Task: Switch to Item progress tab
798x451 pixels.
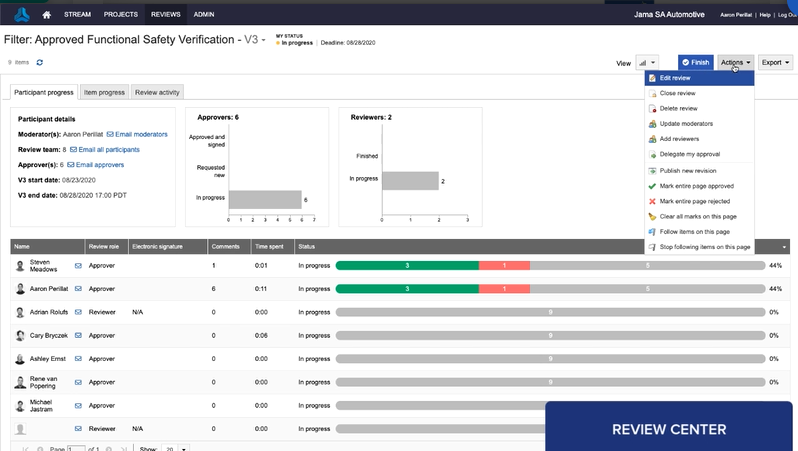Action: (104, 92)
